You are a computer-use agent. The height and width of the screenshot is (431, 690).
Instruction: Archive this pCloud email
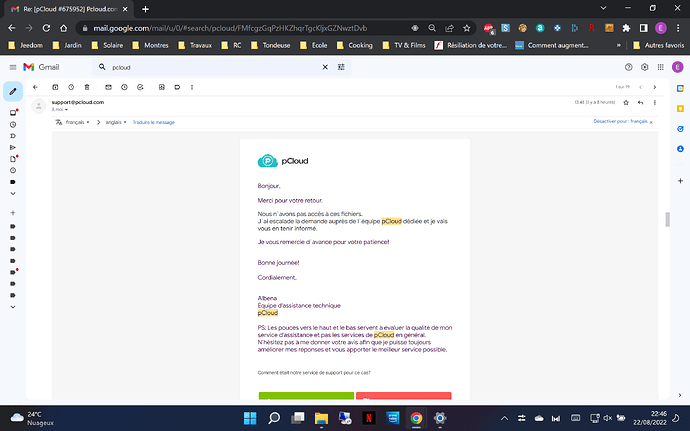point(55,87)
